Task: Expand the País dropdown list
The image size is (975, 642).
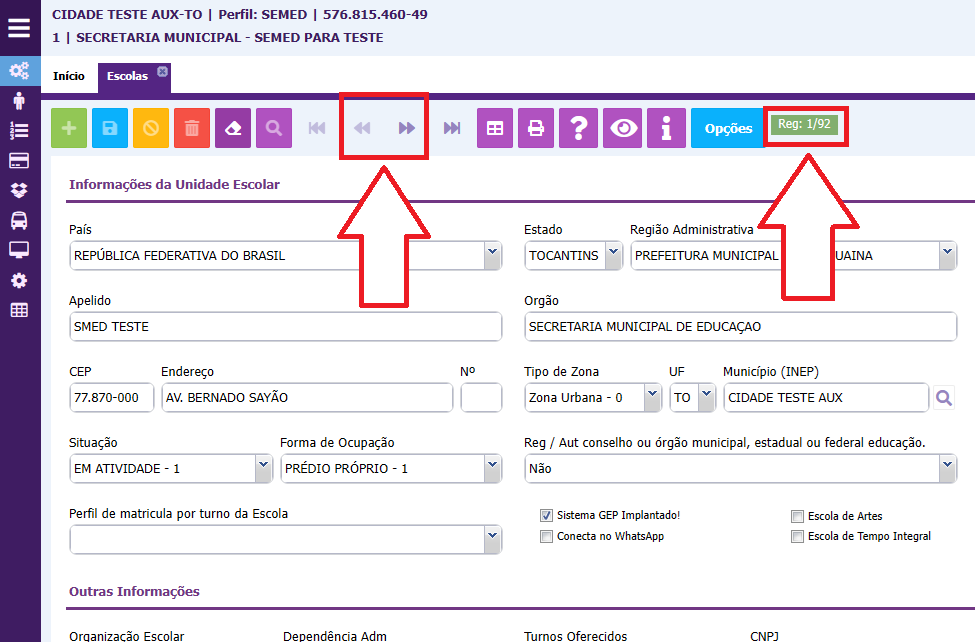Action: point(492,256)
